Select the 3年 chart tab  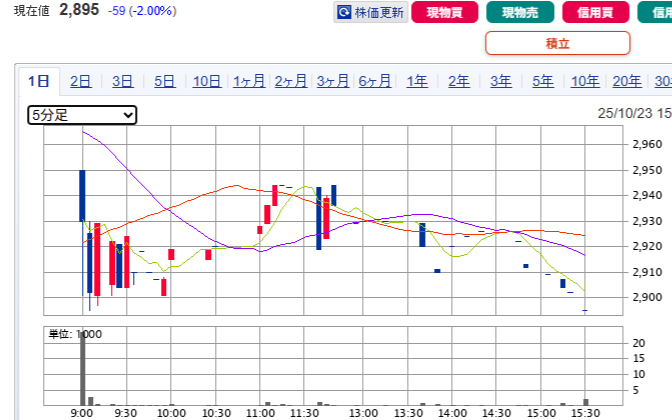[x=501, y=82]
